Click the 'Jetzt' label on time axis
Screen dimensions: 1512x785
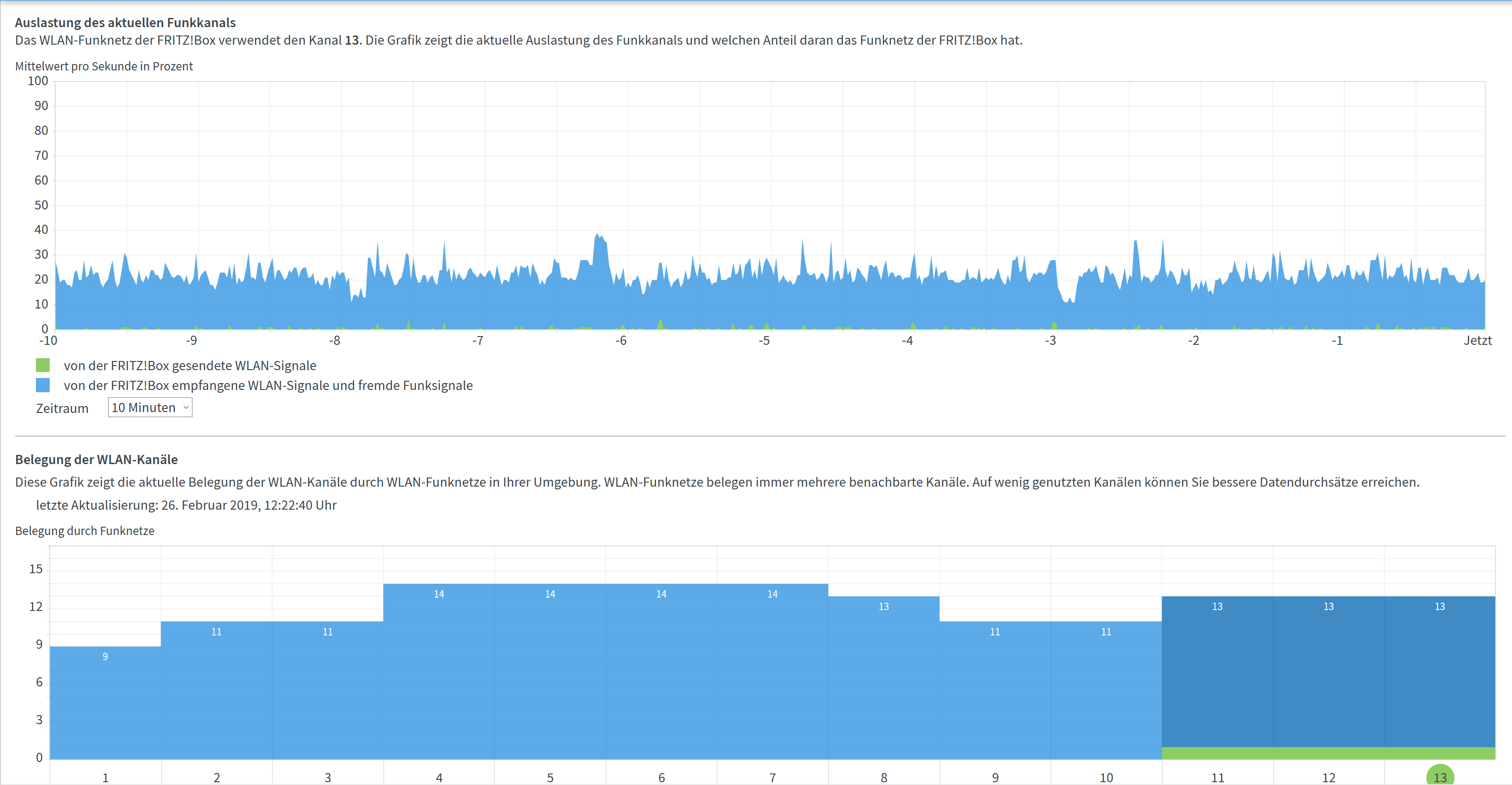point(1477,341)
